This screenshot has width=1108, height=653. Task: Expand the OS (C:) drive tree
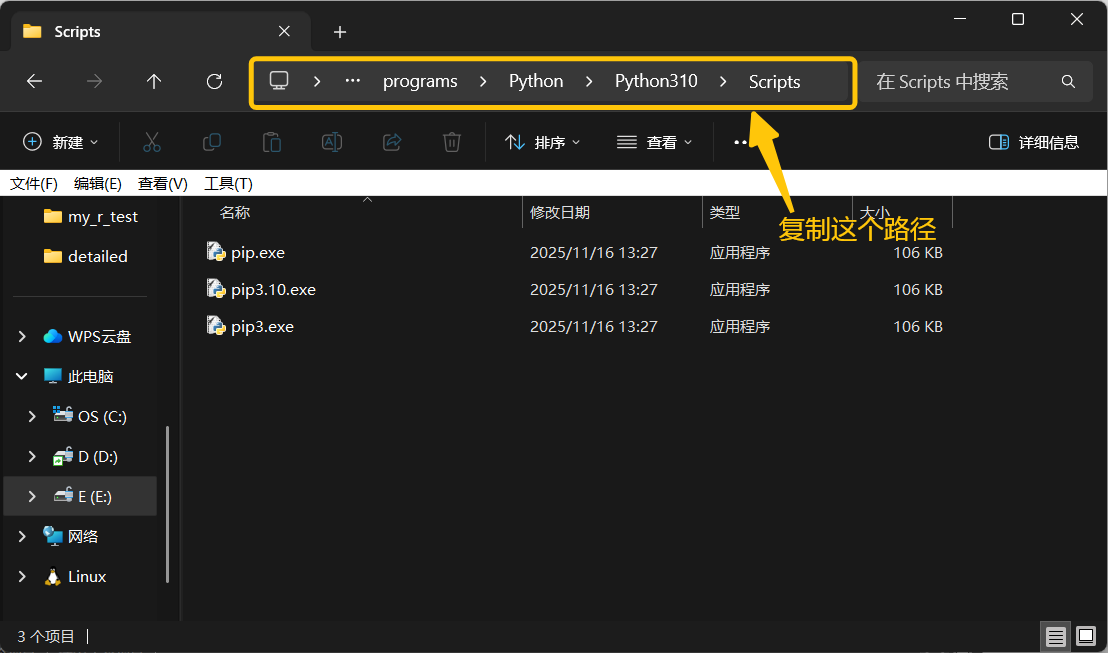(x=32, y=416)
